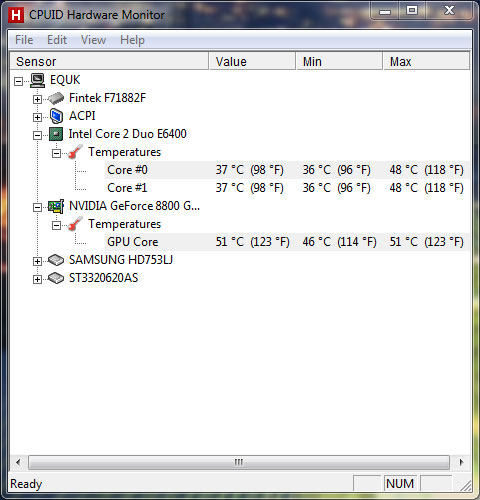Collapse the Intel Core 2 Duo E6400 node
480x500 pixels.
37,135
